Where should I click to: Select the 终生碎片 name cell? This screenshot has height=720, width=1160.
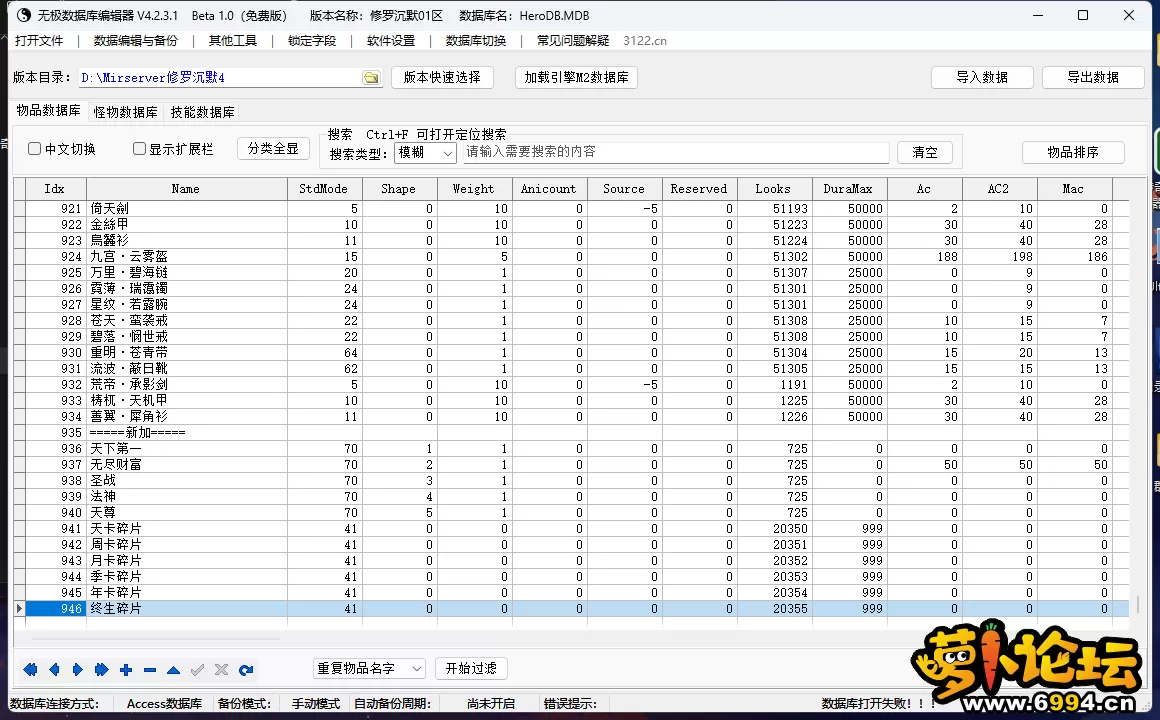coord(186,608)
